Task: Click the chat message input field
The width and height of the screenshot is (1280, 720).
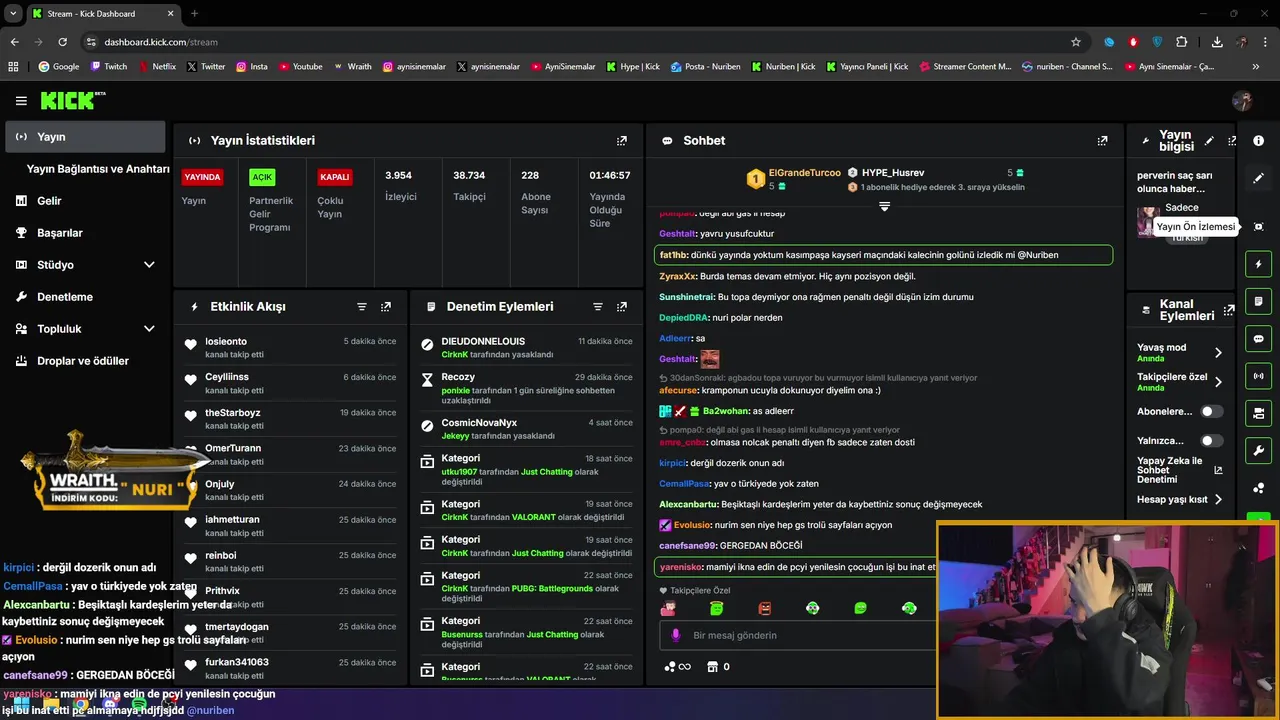Action: click(x=800, y=635)
